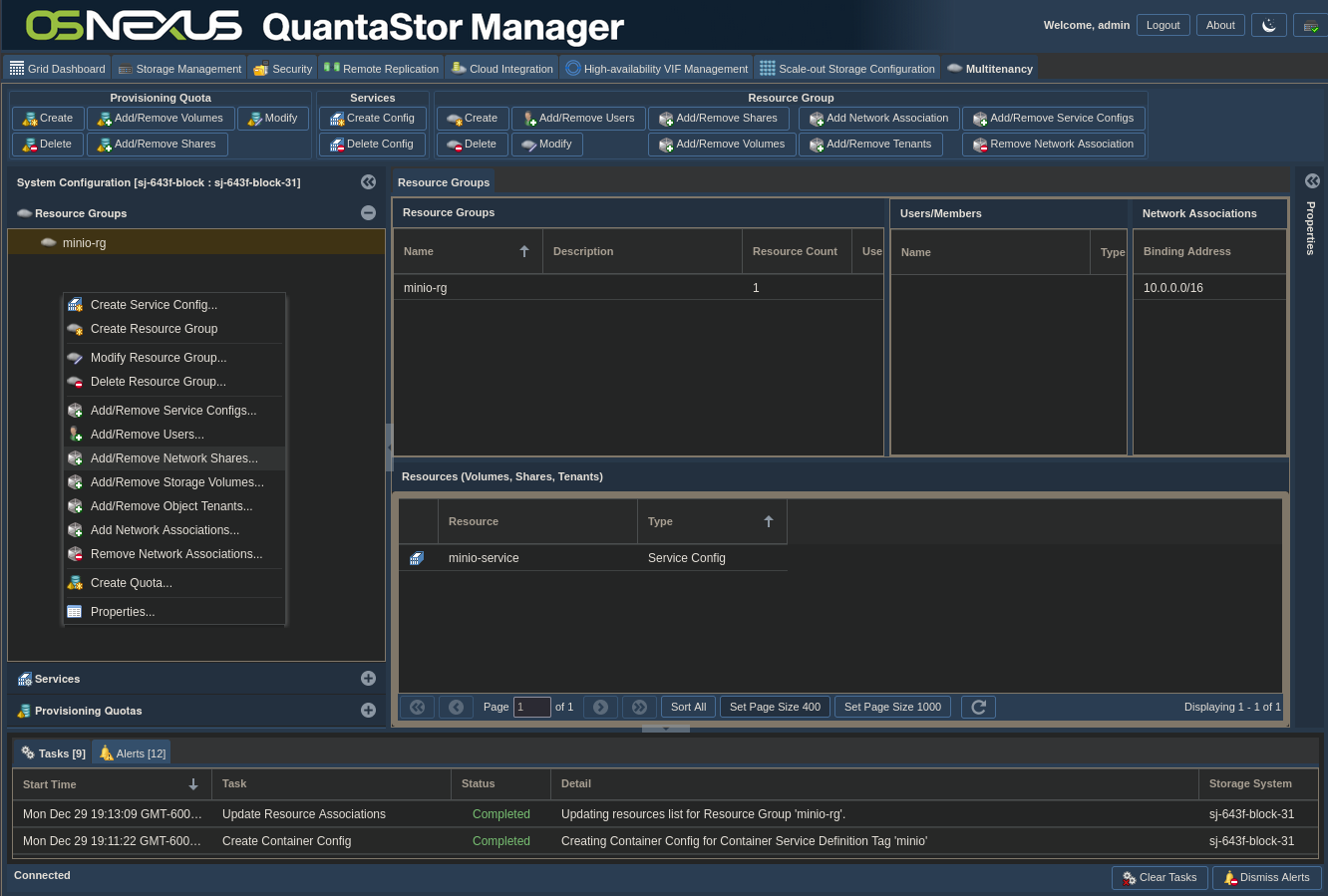This screenshot has width=1328, height=896.
Task: Collapse the left System Configuration panel
Action: tap(368, 182)
